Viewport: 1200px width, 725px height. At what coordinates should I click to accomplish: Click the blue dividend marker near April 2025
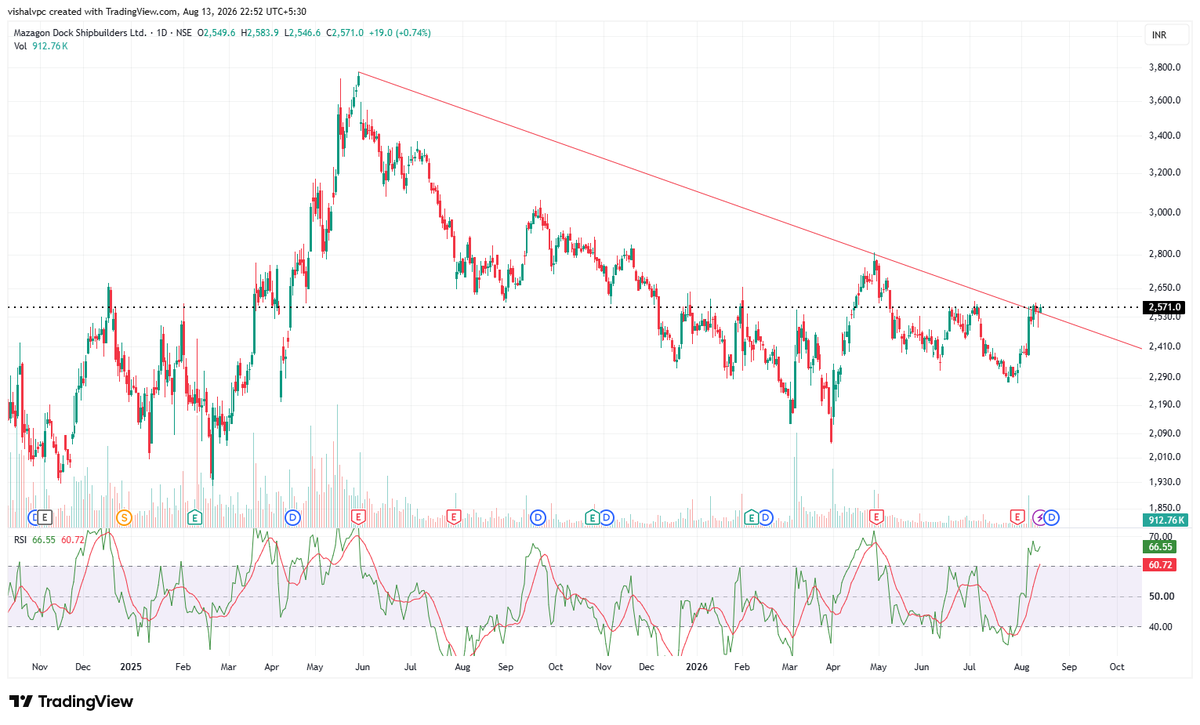pos(292,517)
